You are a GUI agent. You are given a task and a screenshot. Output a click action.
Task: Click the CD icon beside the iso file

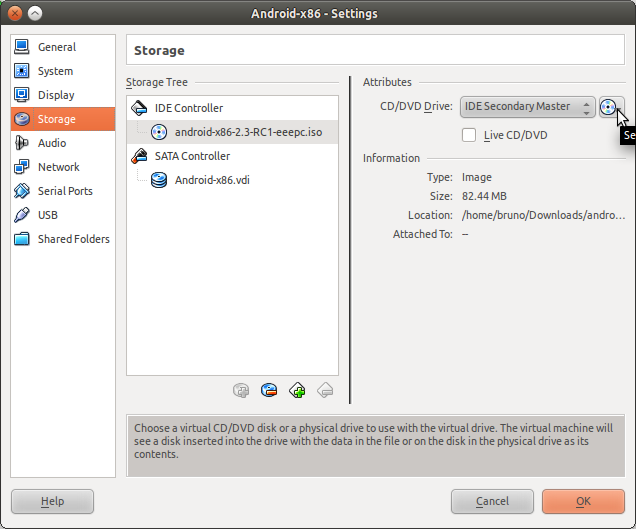click(x=159, y=132)
